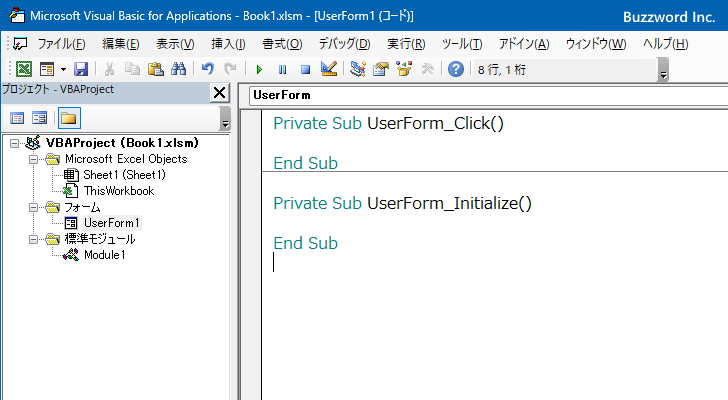Screen dimensions: 728x400
Task: Open the UserForm object combo box
Action: click(488, 96)
